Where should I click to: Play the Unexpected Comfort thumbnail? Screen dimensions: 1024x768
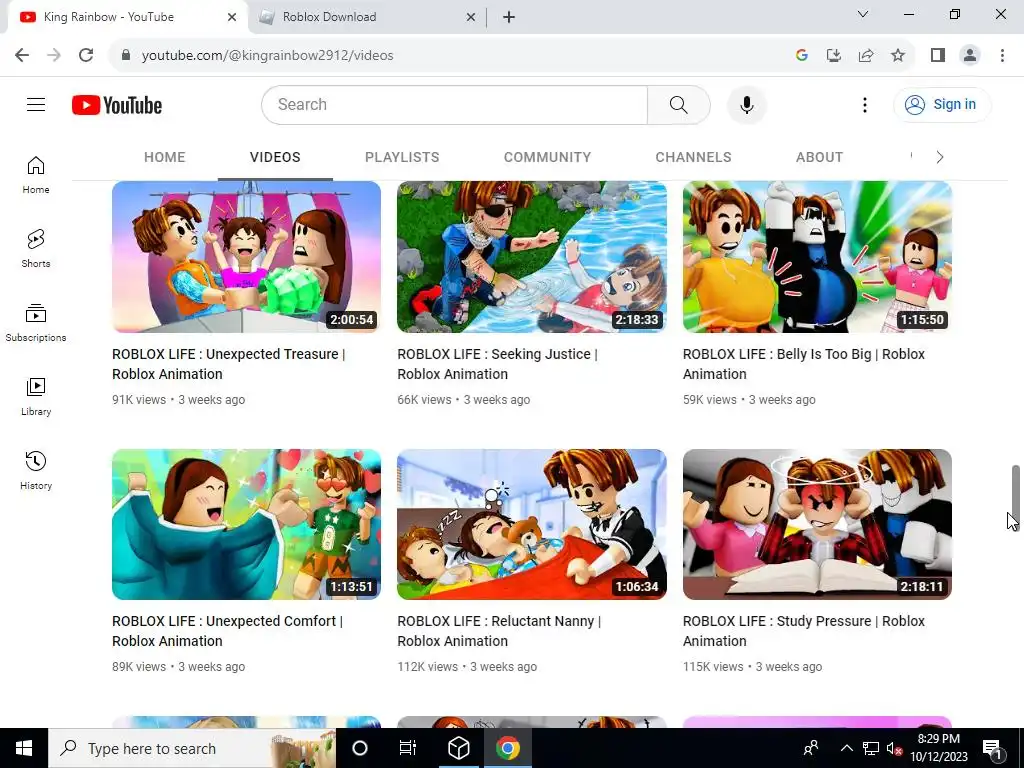click(246, 524)
